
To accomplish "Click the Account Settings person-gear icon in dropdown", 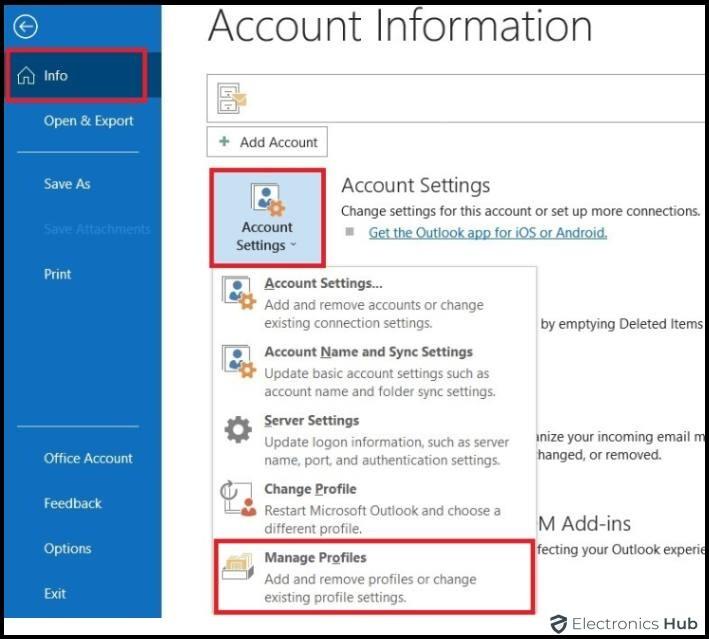I will (x=238, y=294).
